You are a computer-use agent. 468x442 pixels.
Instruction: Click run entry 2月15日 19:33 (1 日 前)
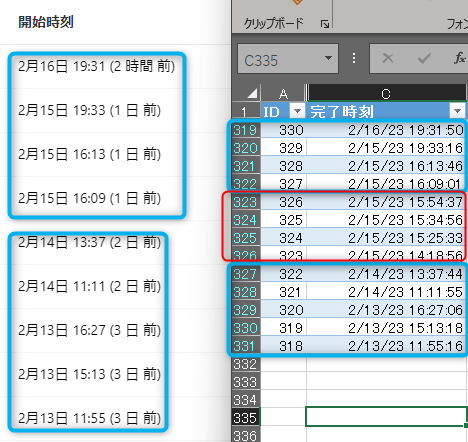[90, 110]
